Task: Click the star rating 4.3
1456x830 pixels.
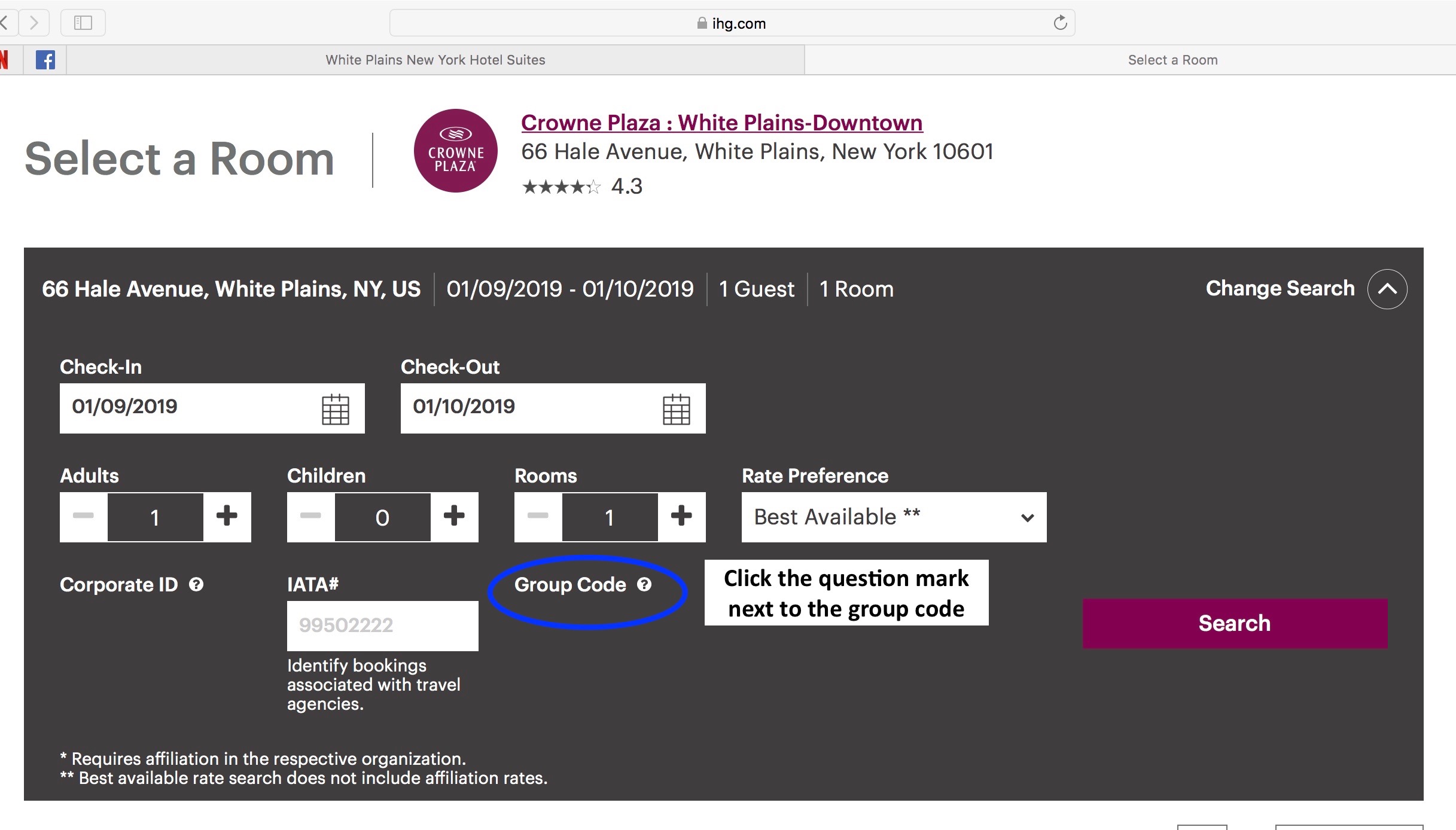Action: tap(582, 187)
